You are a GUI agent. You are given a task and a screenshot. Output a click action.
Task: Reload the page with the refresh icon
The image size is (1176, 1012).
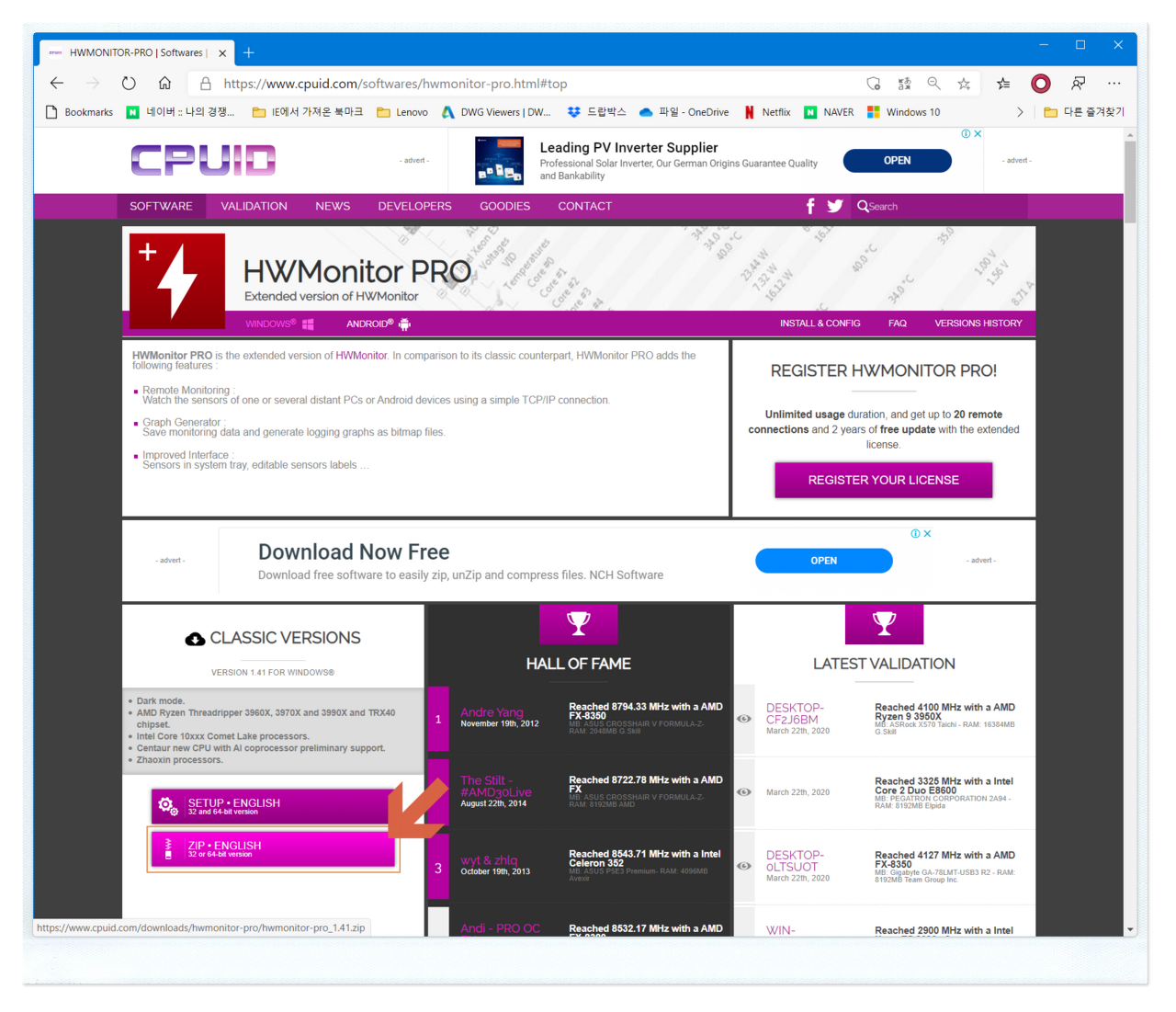[129, 84]
